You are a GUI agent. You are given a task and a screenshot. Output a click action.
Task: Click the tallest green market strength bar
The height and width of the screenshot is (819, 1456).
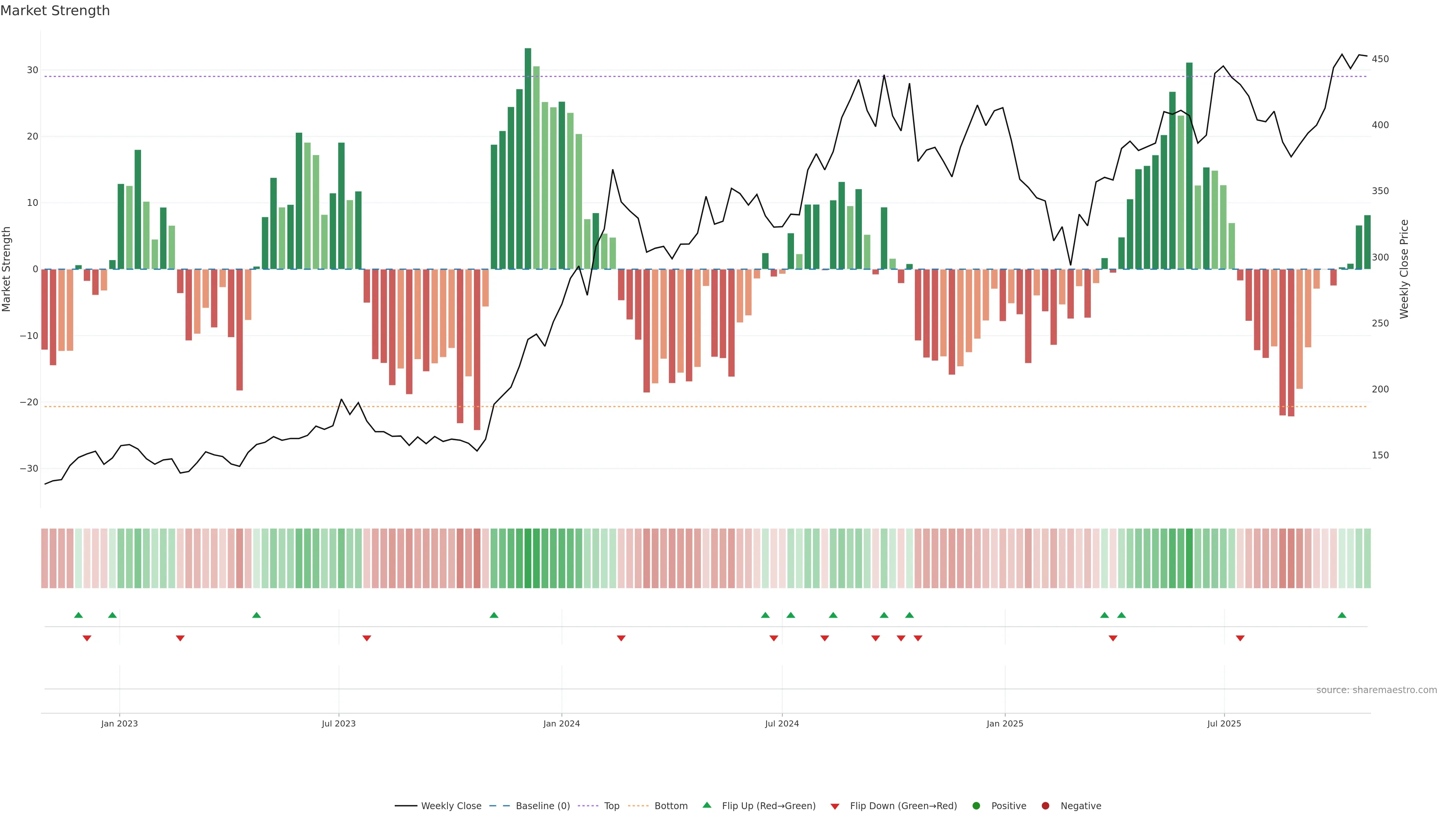pos(528,158)
